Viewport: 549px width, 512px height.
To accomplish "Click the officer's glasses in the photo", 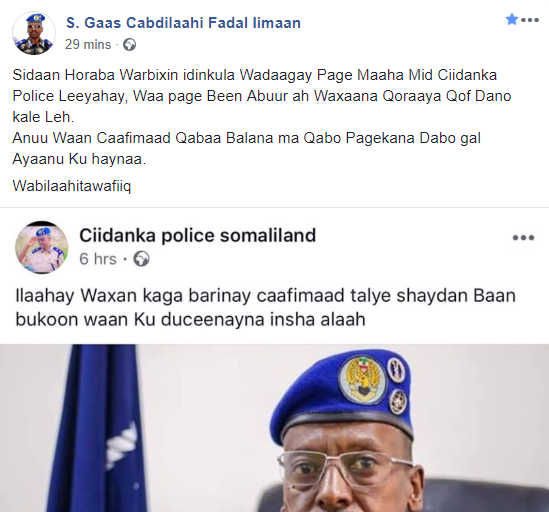I will (x=345, y=470).
